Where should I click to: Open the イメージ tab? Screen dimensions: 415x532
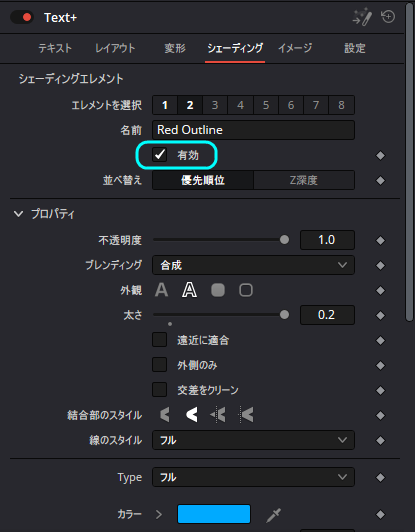coord(295,48)
